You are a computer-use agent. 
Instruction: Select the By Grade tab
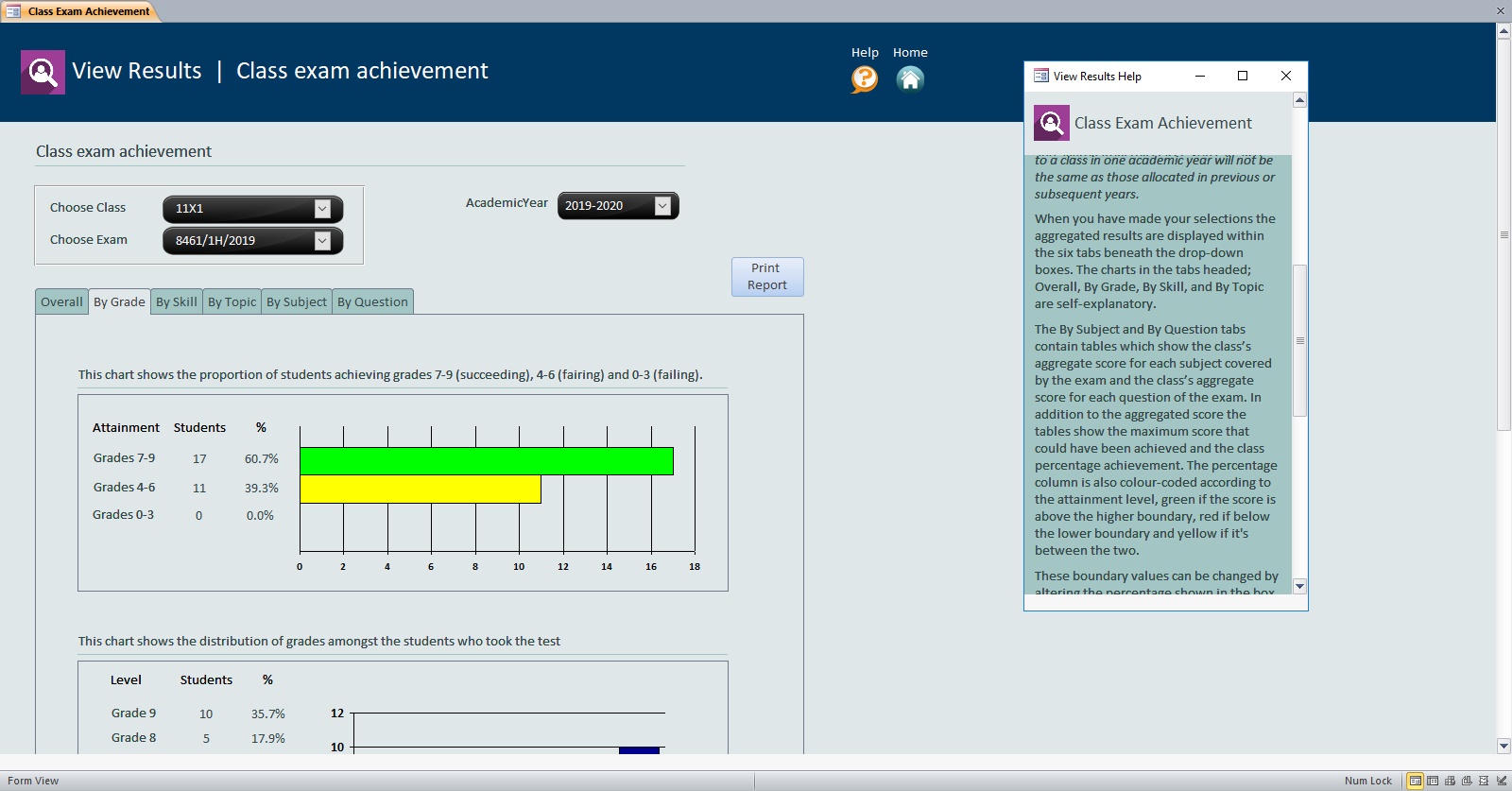[x=119, y=301]
